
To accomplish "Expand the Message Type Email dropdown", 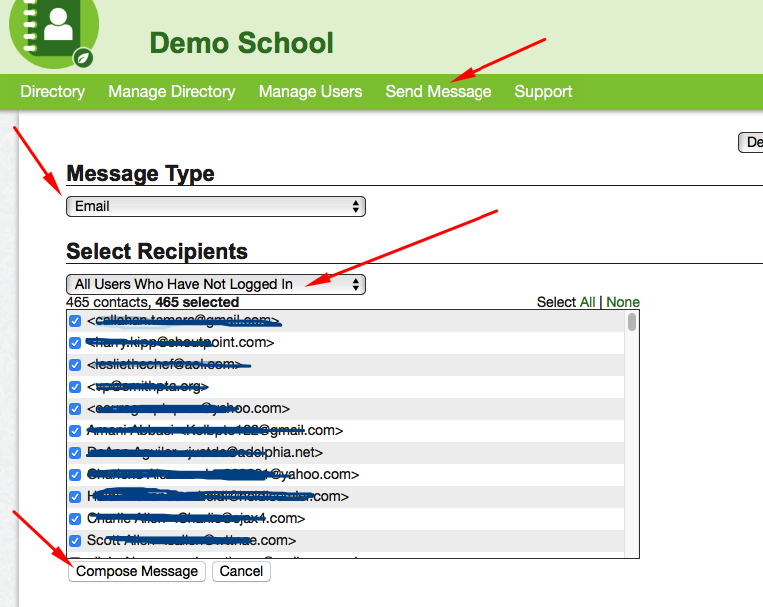I will coord(216,206).
